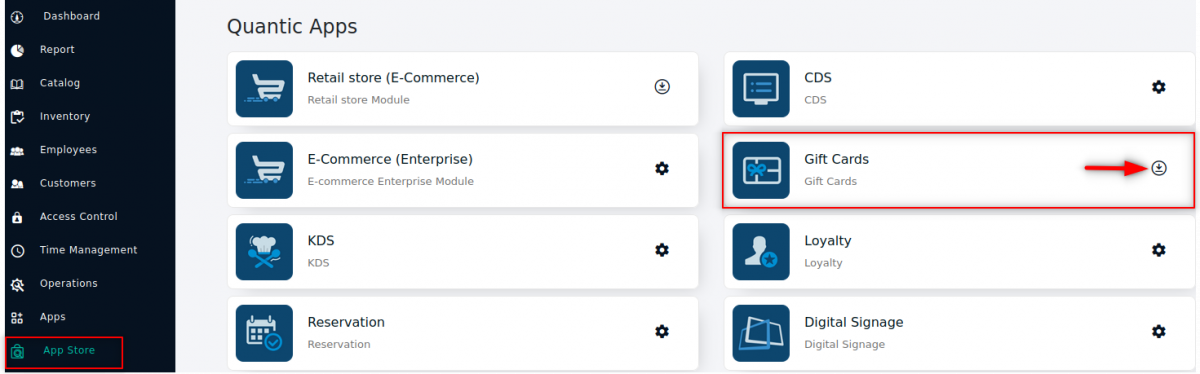Click the "E-Commerce (Enterprise)" title

pos(390,159)
